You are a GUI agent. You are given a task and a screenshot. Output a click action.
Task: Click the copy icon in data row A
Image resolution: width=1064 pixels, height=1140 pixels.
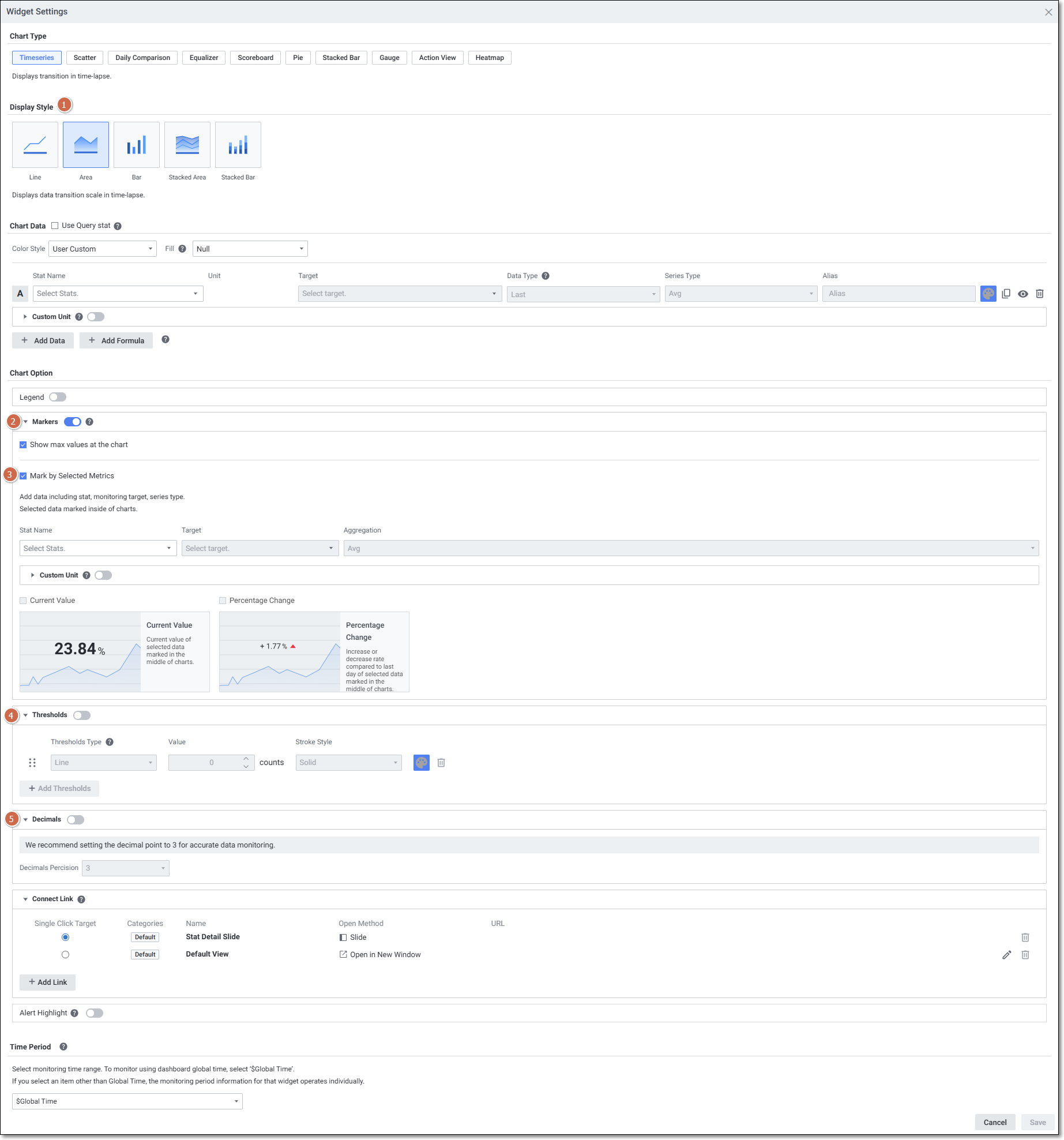click(1006, 294)
